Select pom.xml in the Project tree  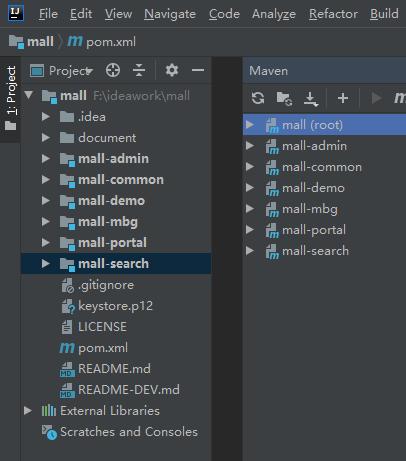pos(116,348)
